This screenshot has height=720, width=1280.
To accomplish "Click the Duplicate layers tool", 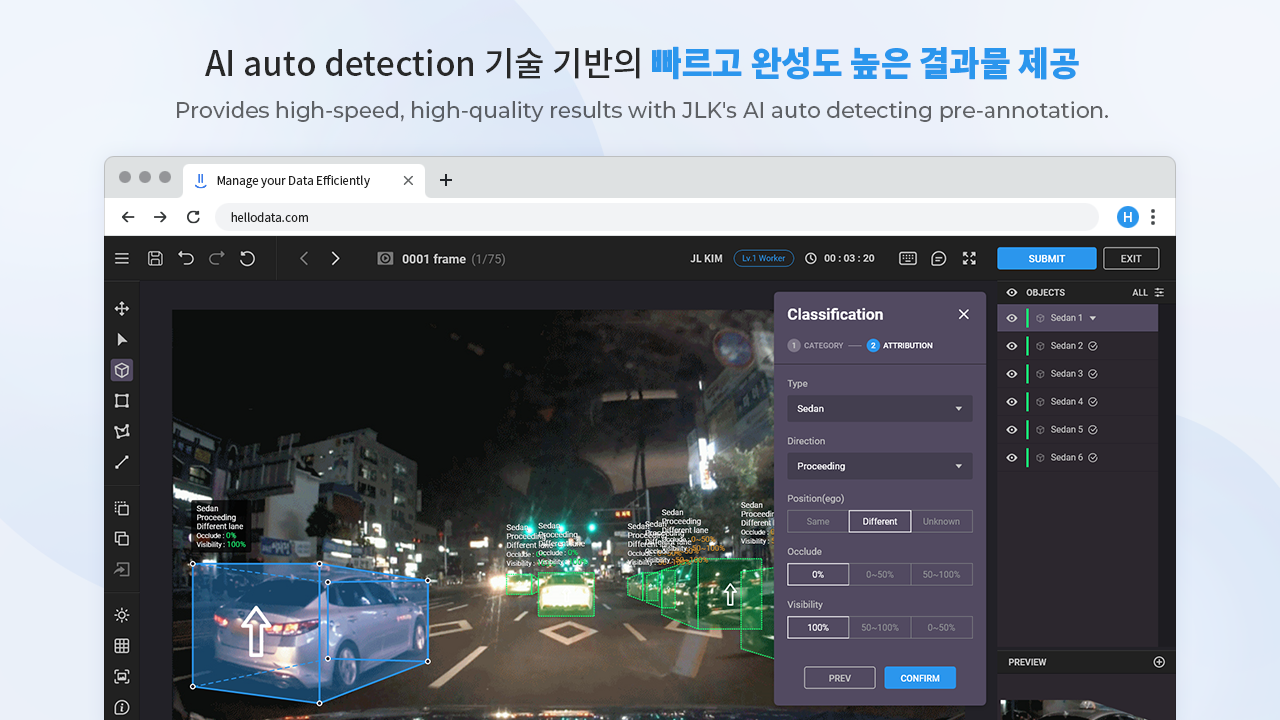I will click(122, 539).
